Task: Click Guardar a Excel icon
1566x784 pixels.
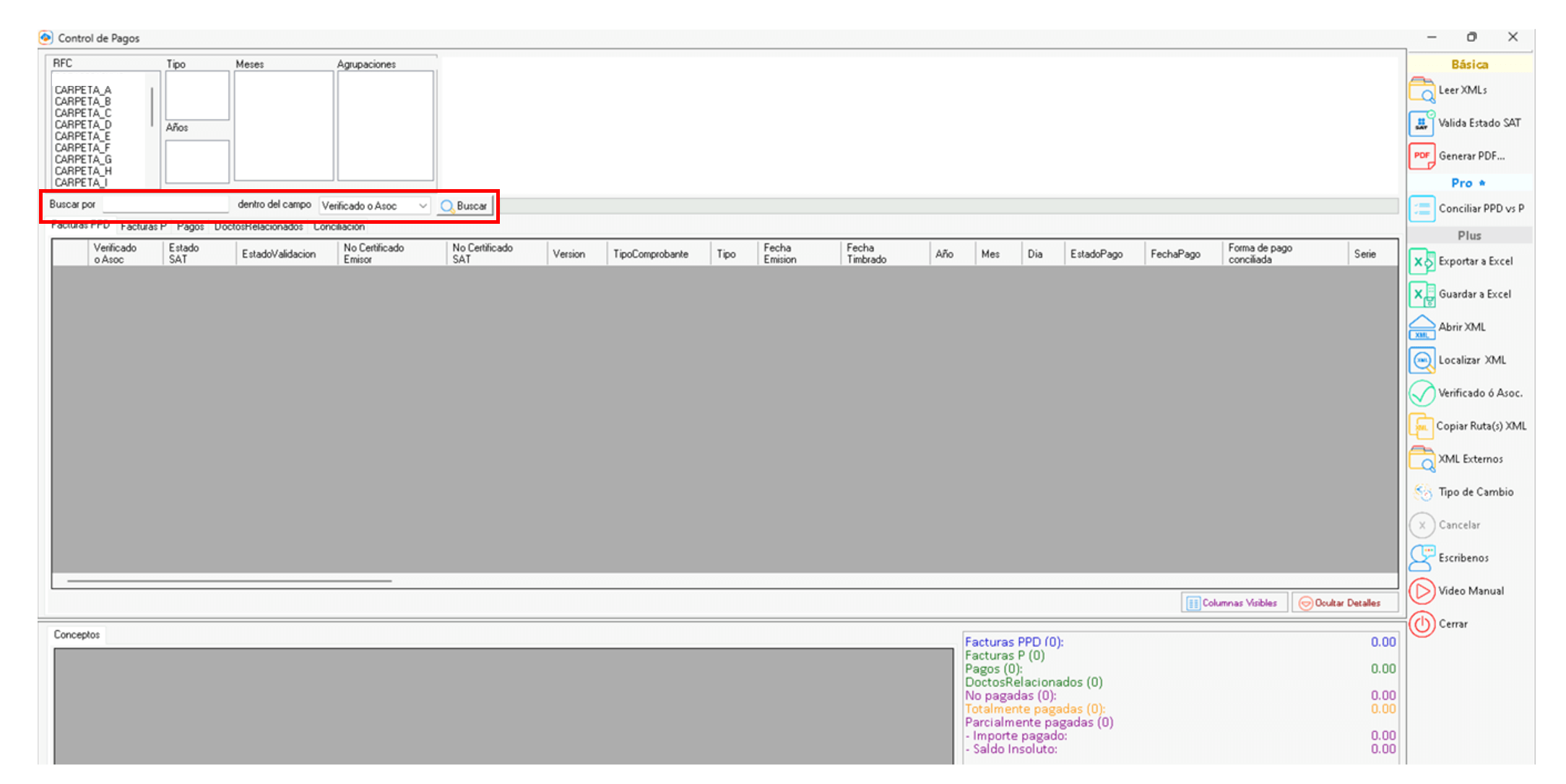Action: [1422, 295]
